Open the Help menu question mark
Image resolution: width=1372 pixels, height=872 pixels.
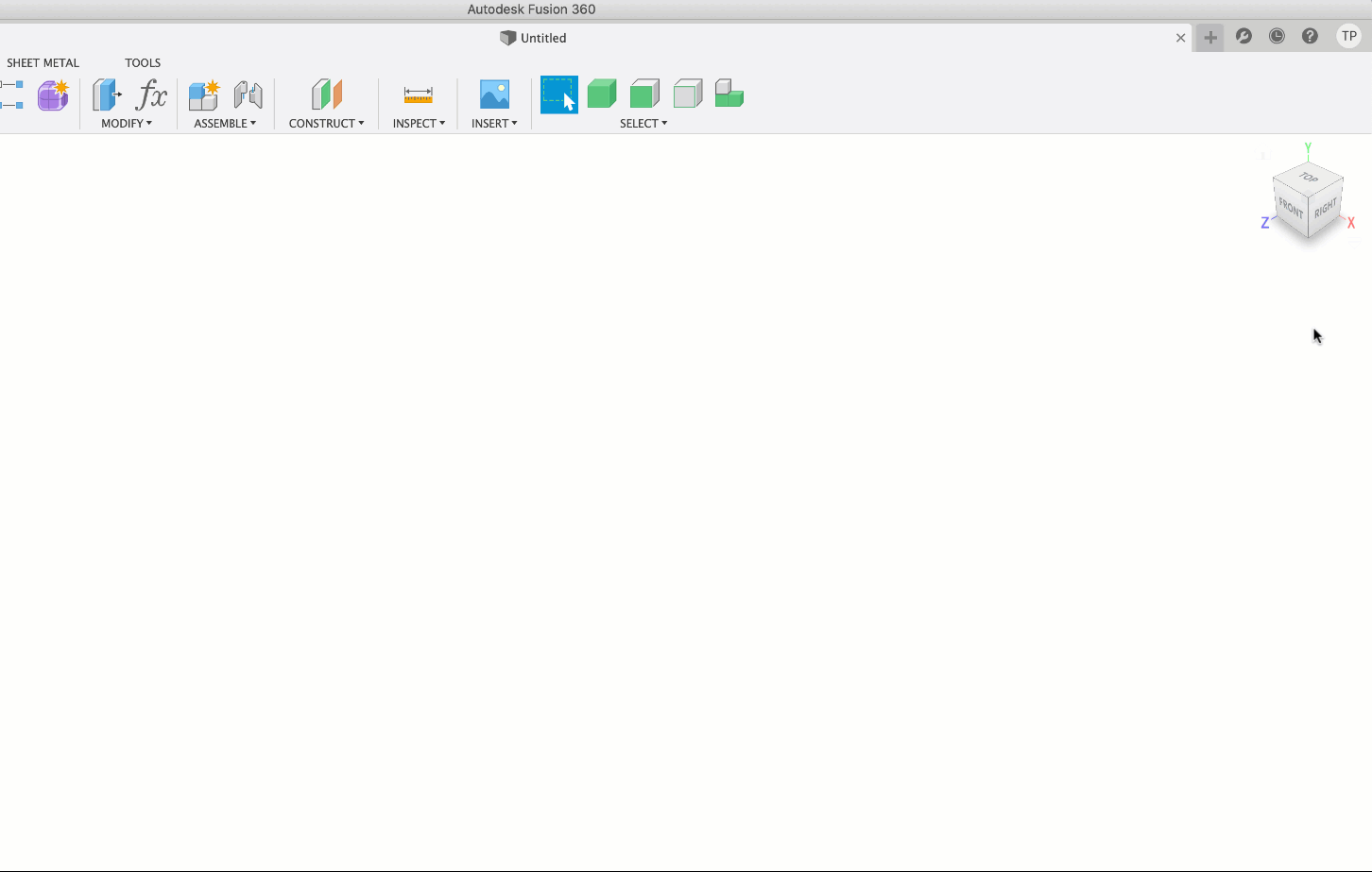coord(1310,37)
